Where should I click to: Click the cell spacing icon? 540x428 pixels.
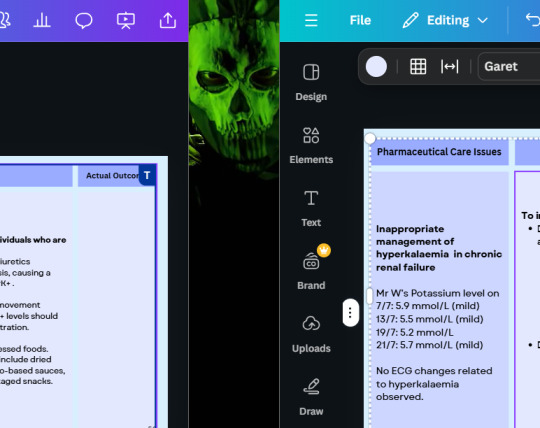point(449,66)
